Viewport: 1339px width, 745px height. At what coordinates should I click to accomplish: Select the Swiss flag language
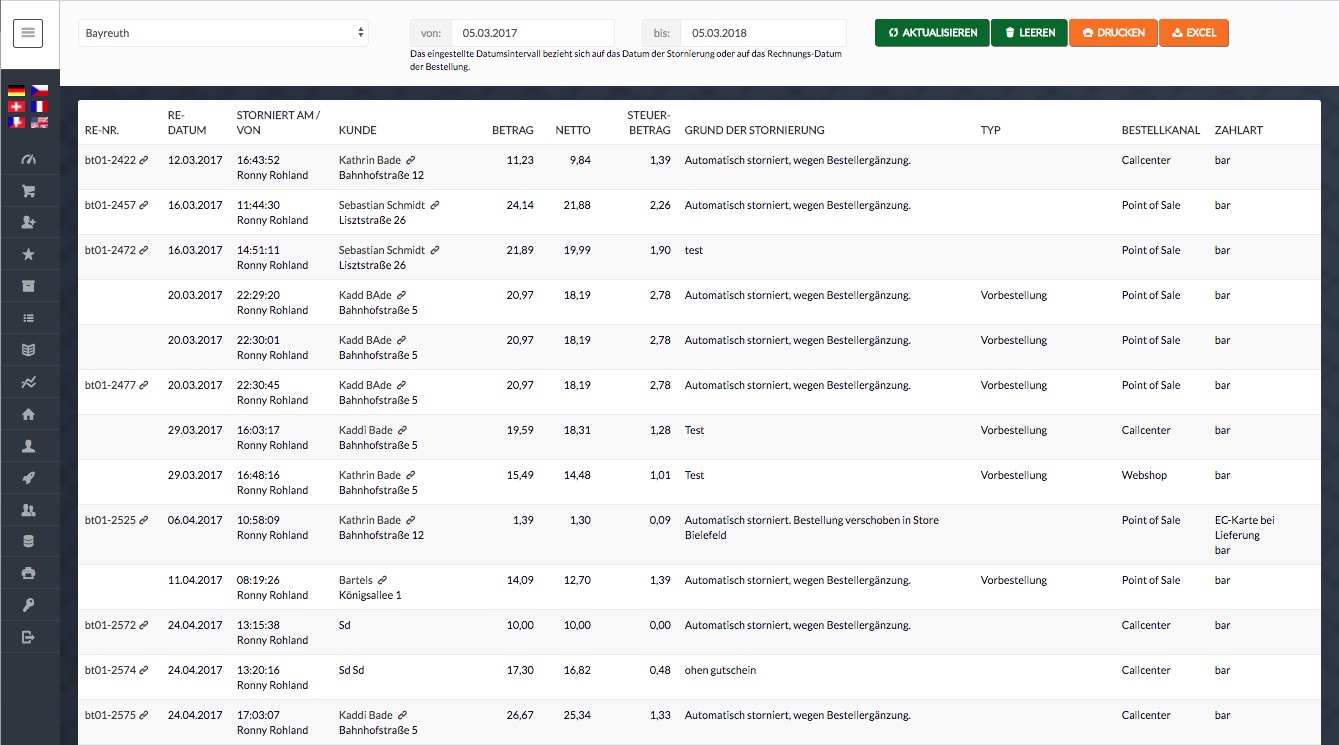(16, 106)
